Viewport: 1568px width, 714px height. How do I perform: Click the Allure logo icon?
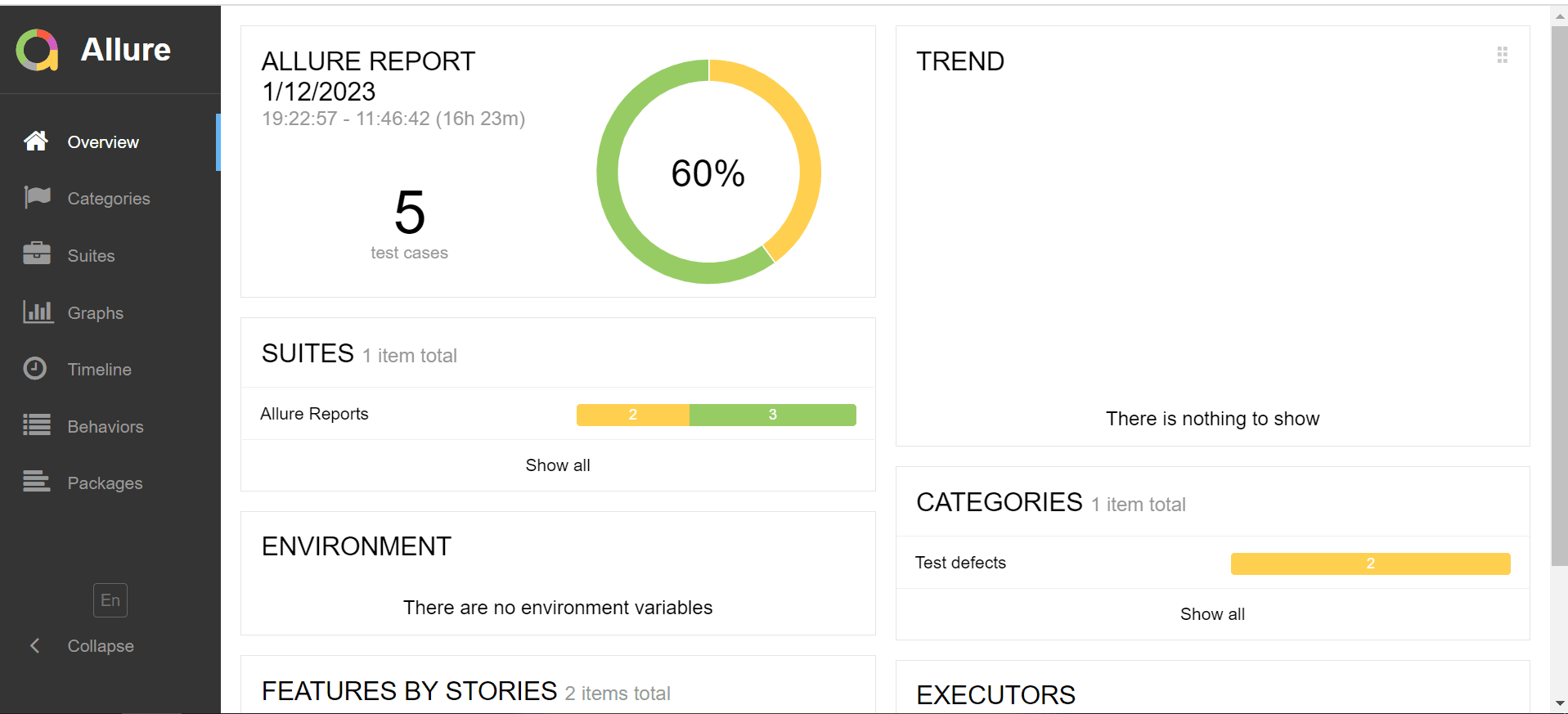[36, 49]
